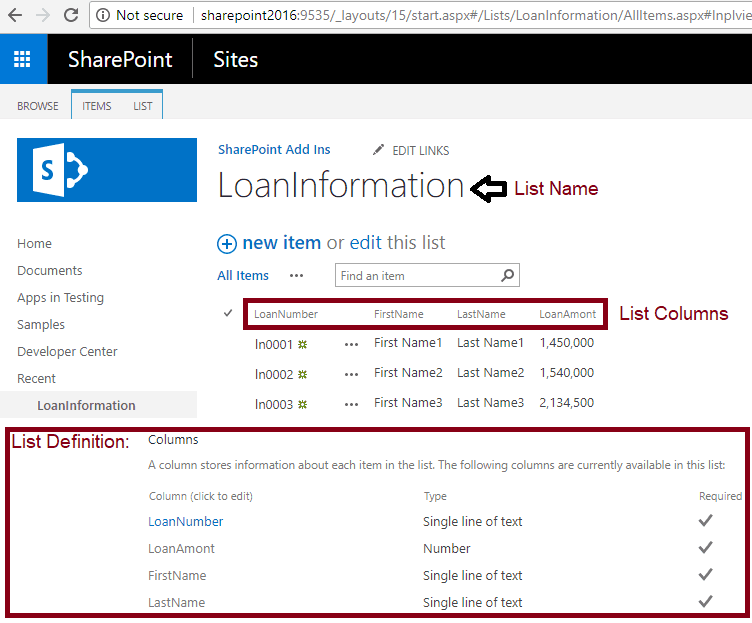Click the search magnifier icon
752x623 pixels.
(x=507, y=275)
